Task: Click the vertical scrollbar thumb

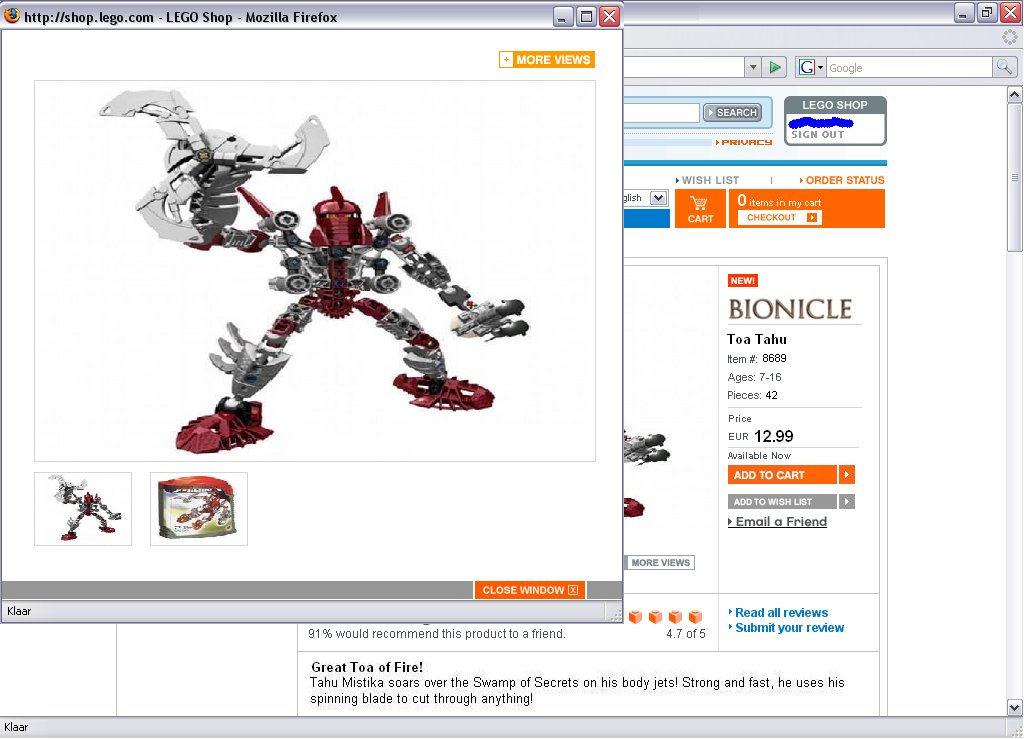Action: pos(1014,178)
